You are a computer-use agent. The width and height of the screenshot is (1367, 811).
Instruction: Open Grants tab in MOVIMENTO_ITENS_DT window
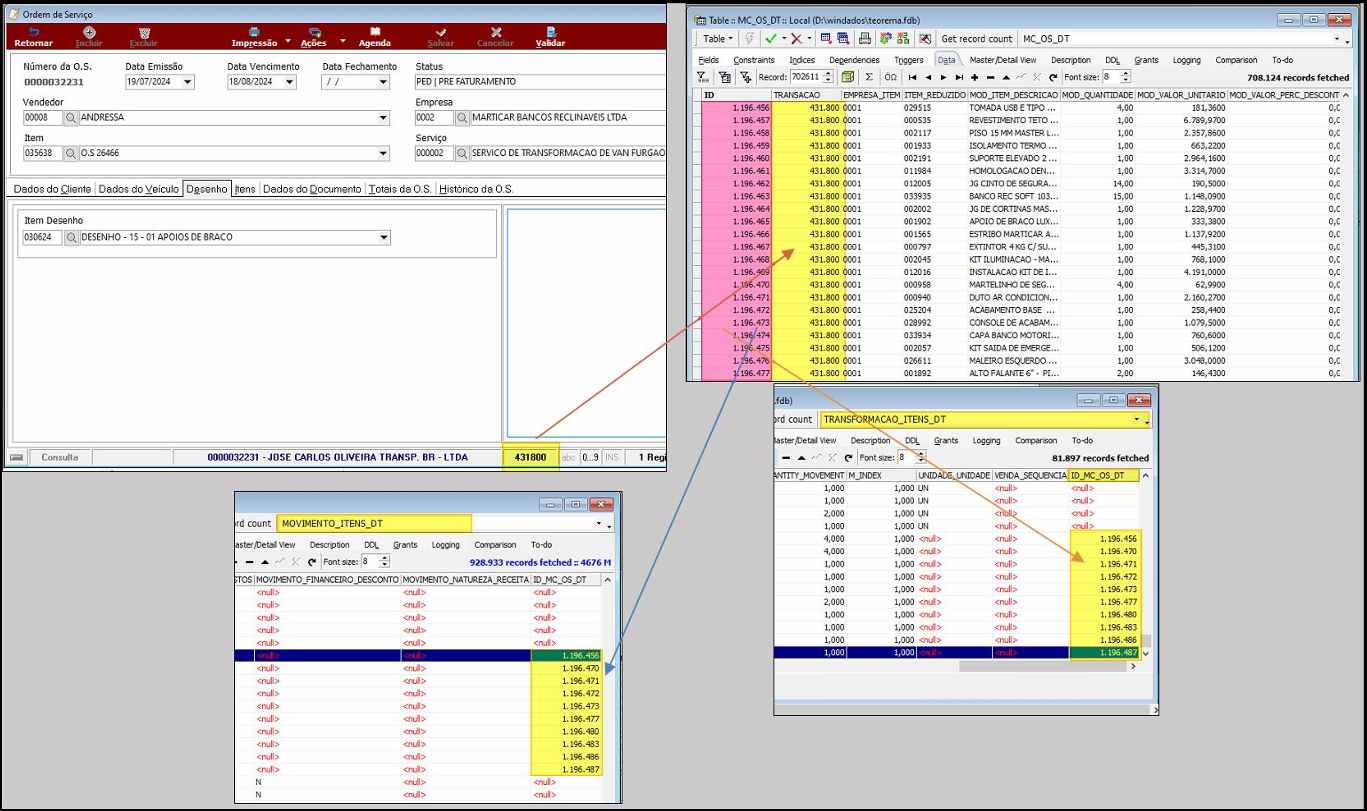click(405, 545)
